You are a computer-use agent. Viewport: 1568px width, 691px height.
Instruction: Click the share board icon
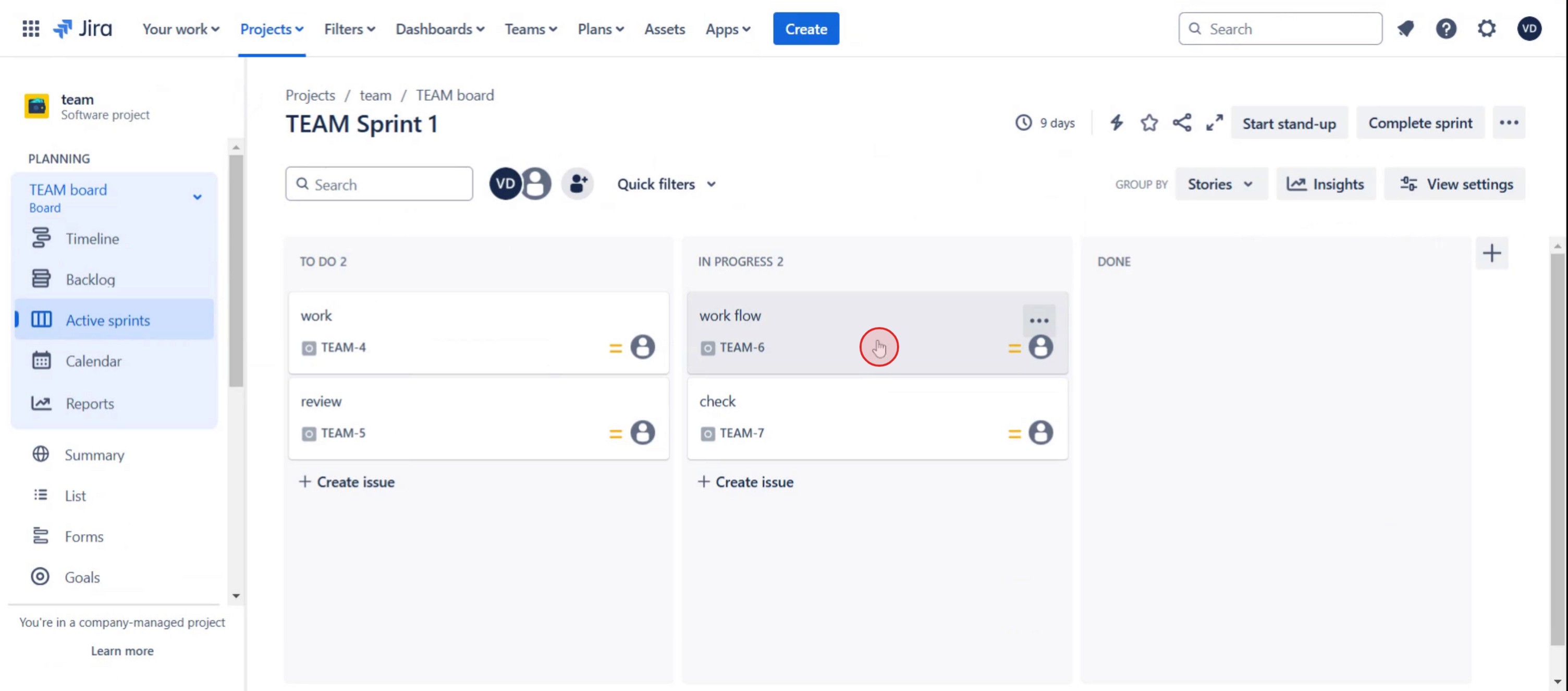1182,123
